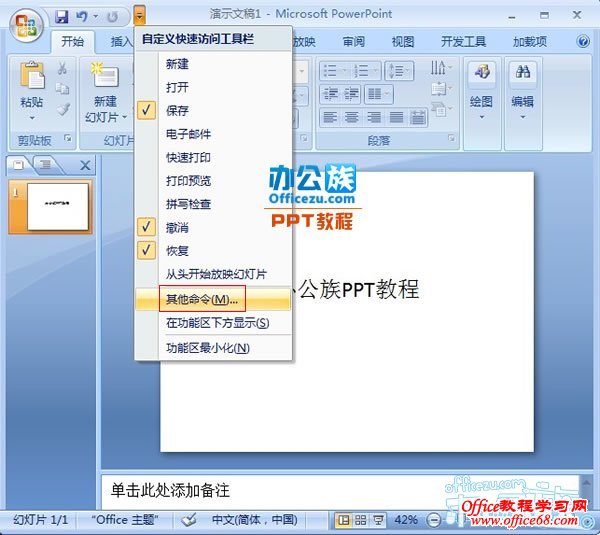Image resolution: width=600 pixels, height=535 pixels.
Task: Choose 其他命令(M)... menu item
Action: [x=213, y=299]
